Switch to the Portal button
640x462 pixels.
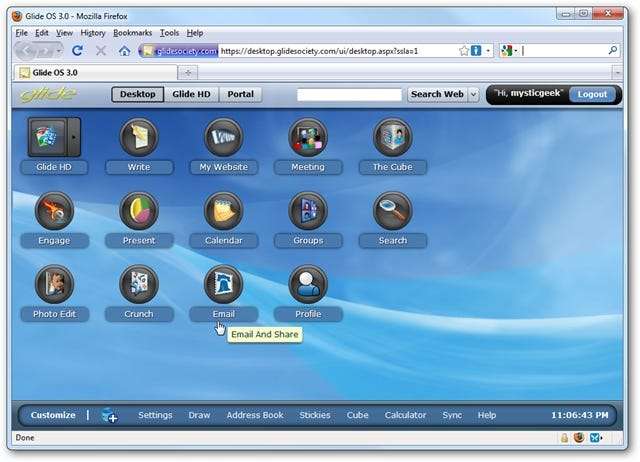240,94
